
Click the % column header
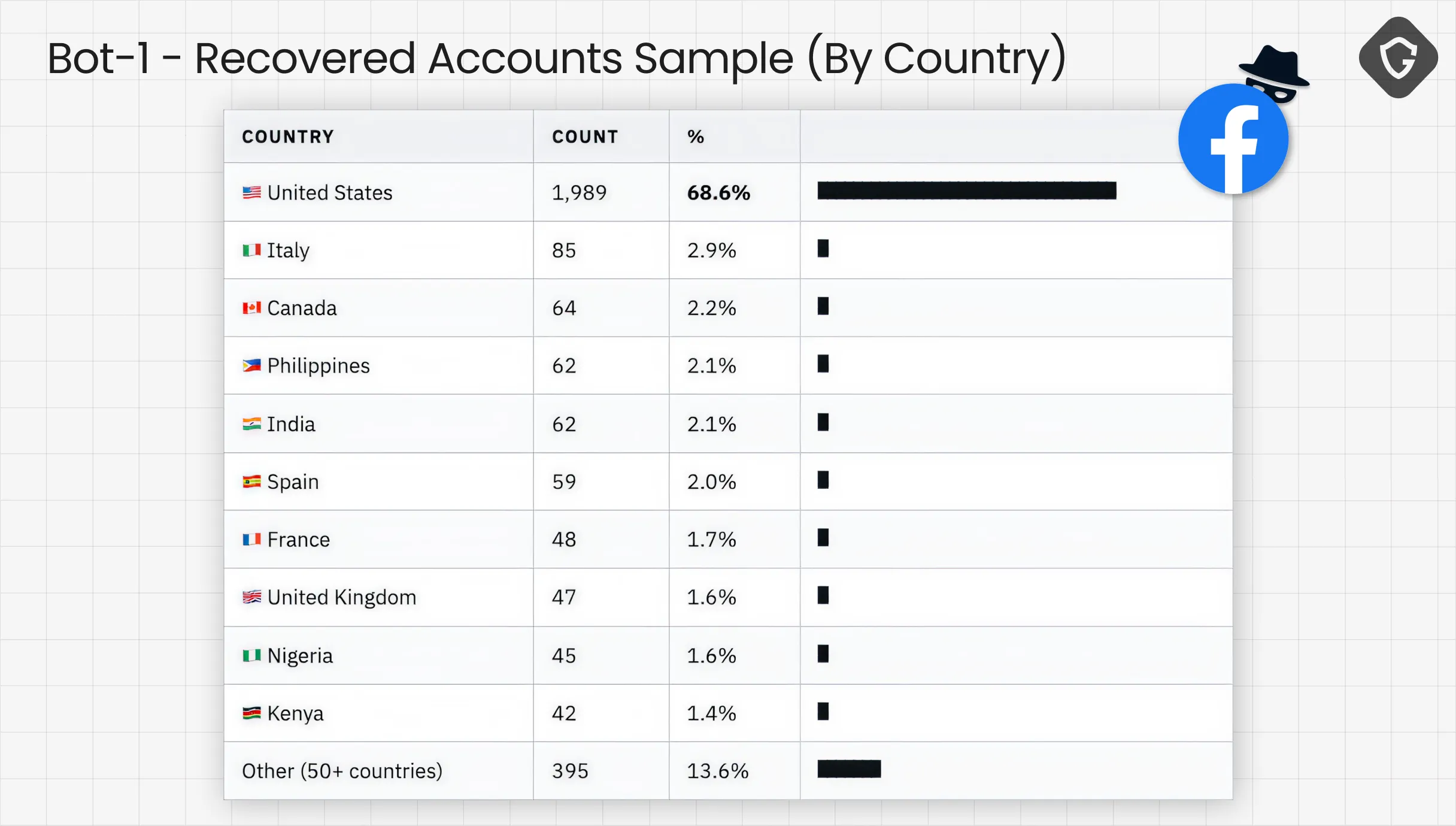tap(696, 137)
